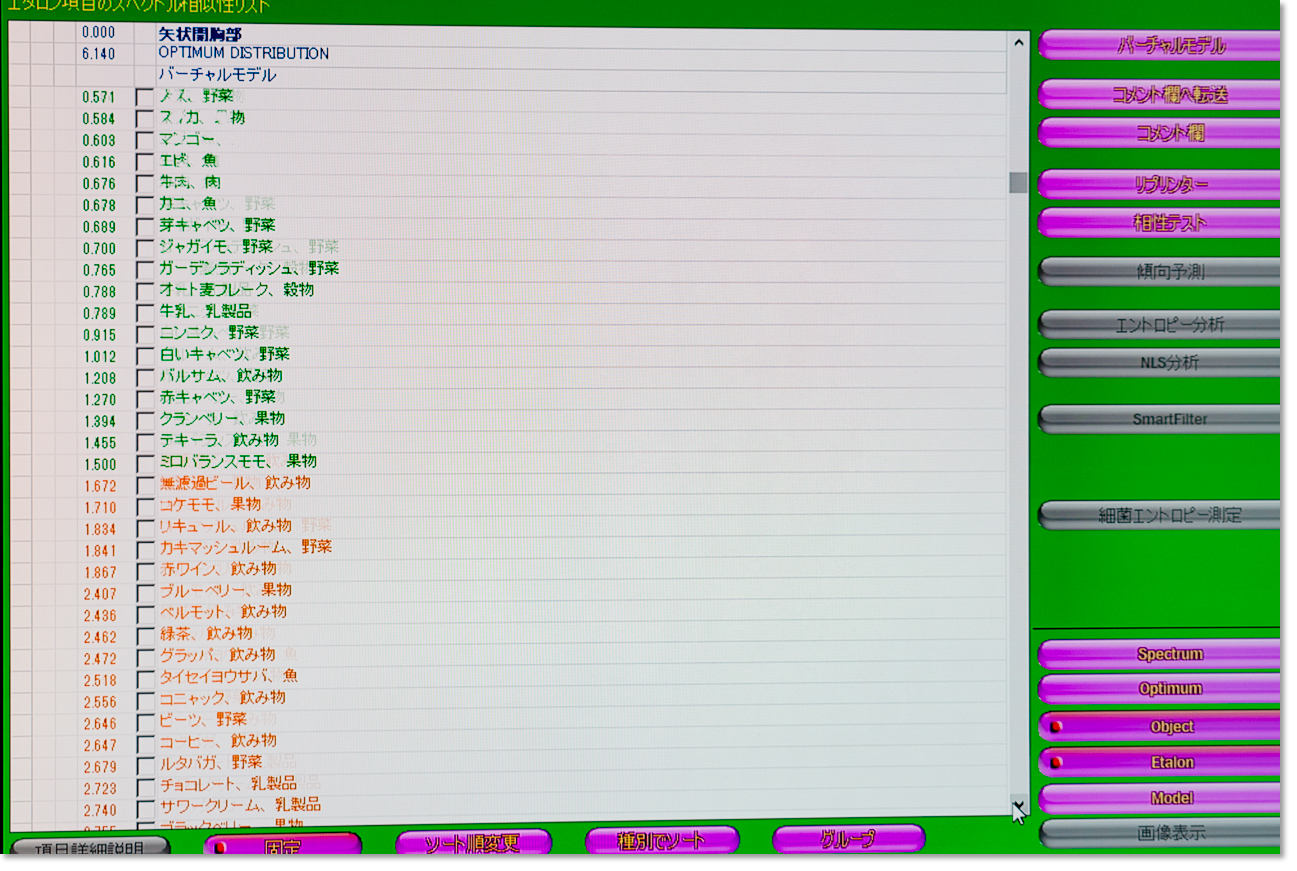This screenshot has width=1297, height=871.
Task: Tick the 緑茶、飲み物 checkbox
Action: 145,636
